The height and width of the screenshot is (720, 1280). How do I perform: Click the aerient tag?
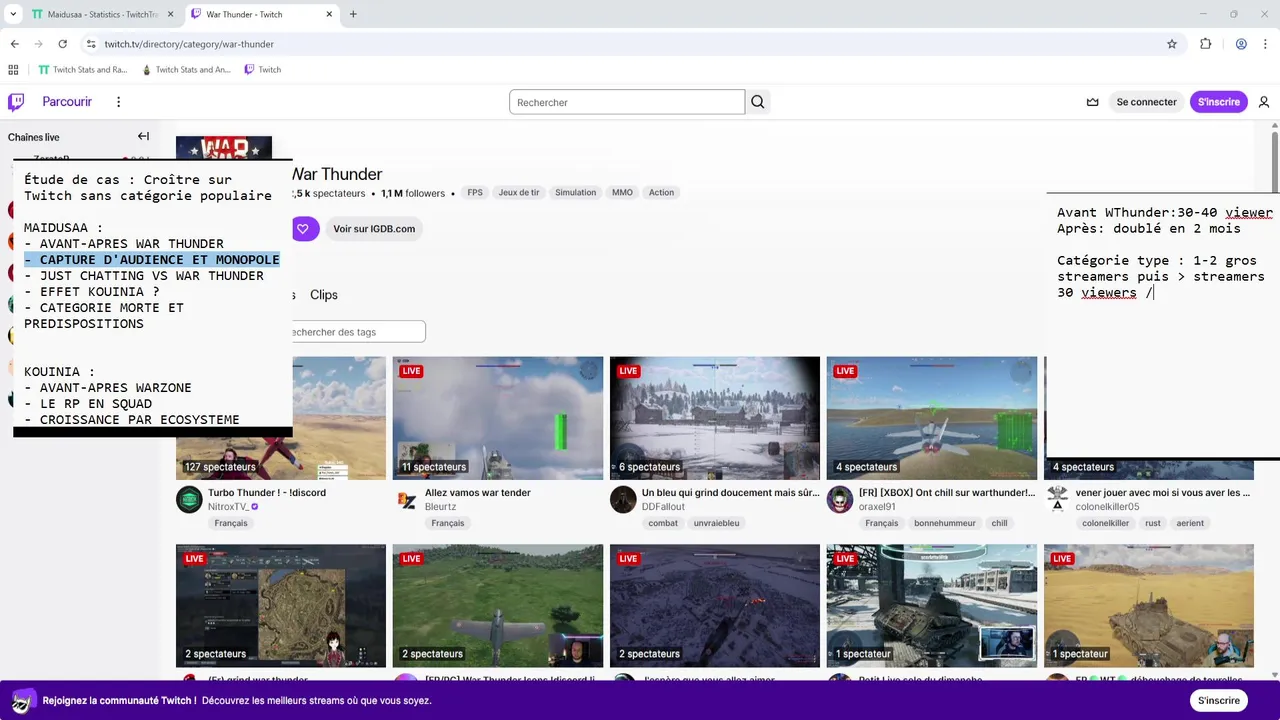click(1190, 523)
